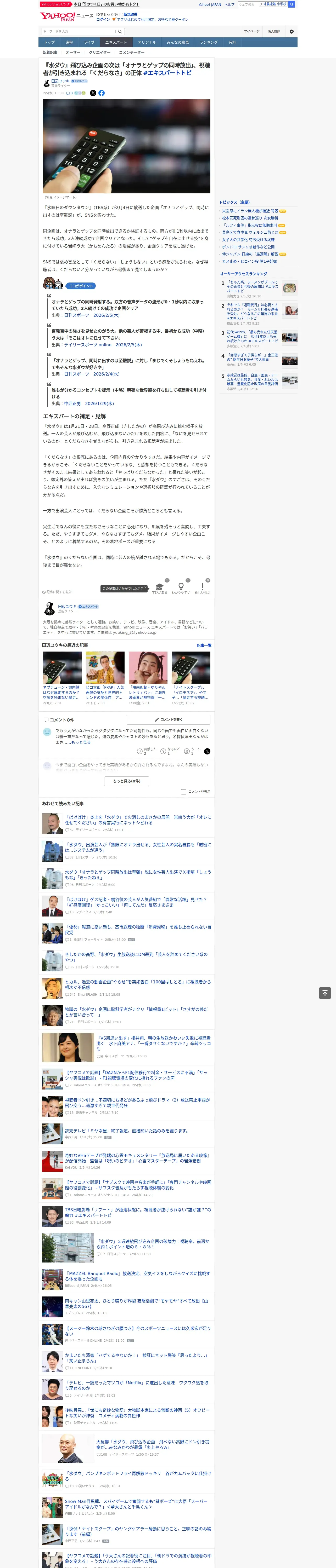
Task: Click なるほど reaction on first comment
Action: (164, 751)
